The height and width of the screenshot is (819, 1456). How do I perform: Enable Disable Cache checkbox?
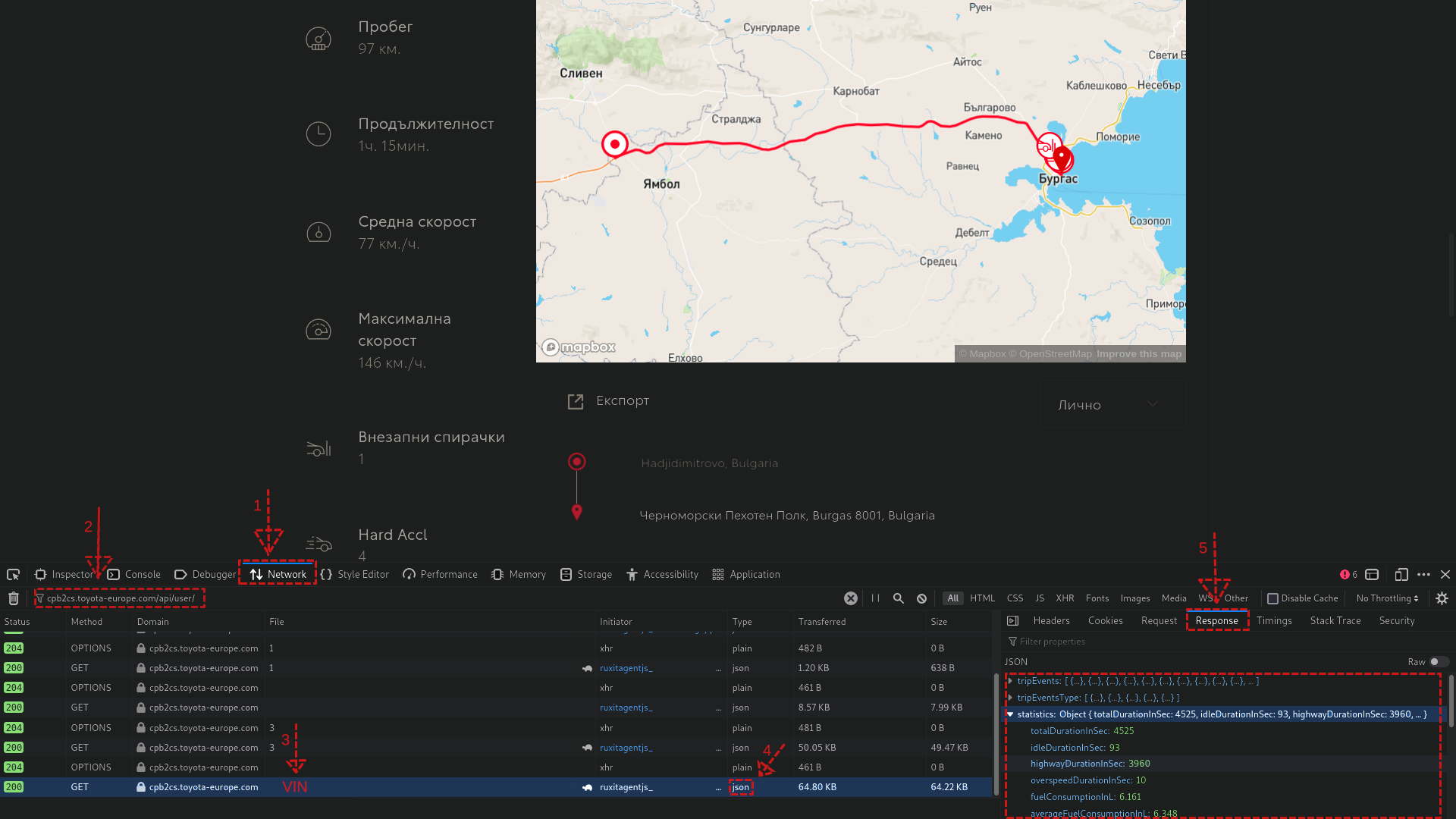tap(1272, 598)
